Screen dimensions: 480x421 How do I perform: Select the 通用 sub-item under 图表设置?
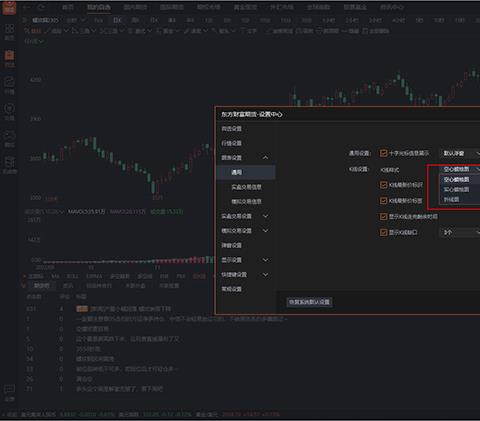point(246,172)
